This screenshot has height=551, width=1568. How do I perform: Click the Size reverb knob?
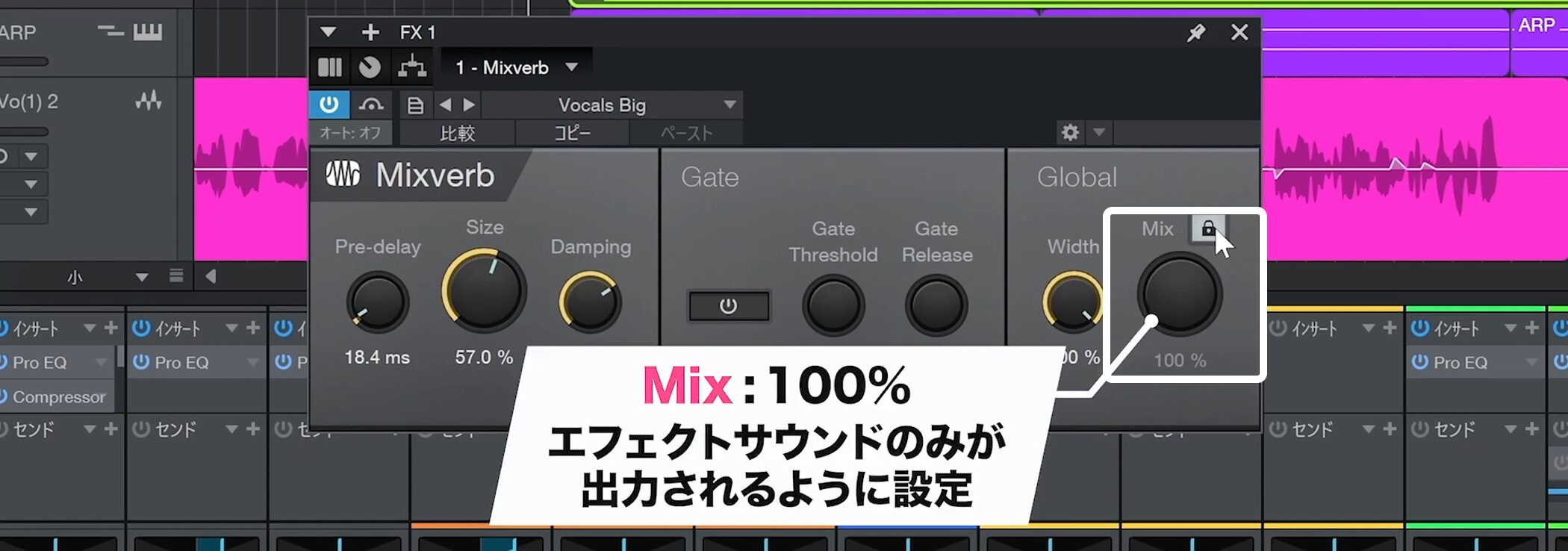[x=484, y=290]
